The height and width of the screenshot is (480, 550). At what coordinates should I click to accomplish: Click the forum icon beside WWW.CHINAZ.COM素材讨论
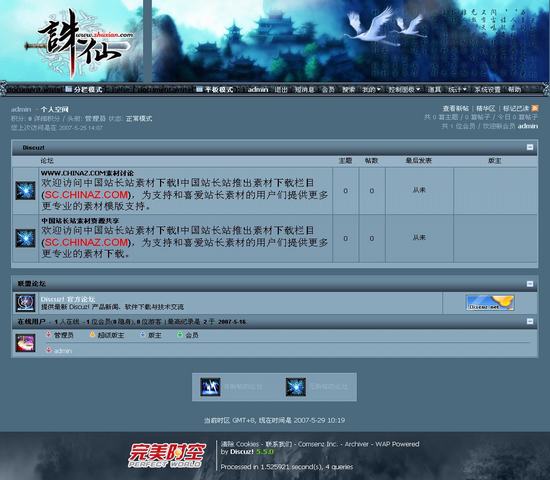[x=25, y=191]
